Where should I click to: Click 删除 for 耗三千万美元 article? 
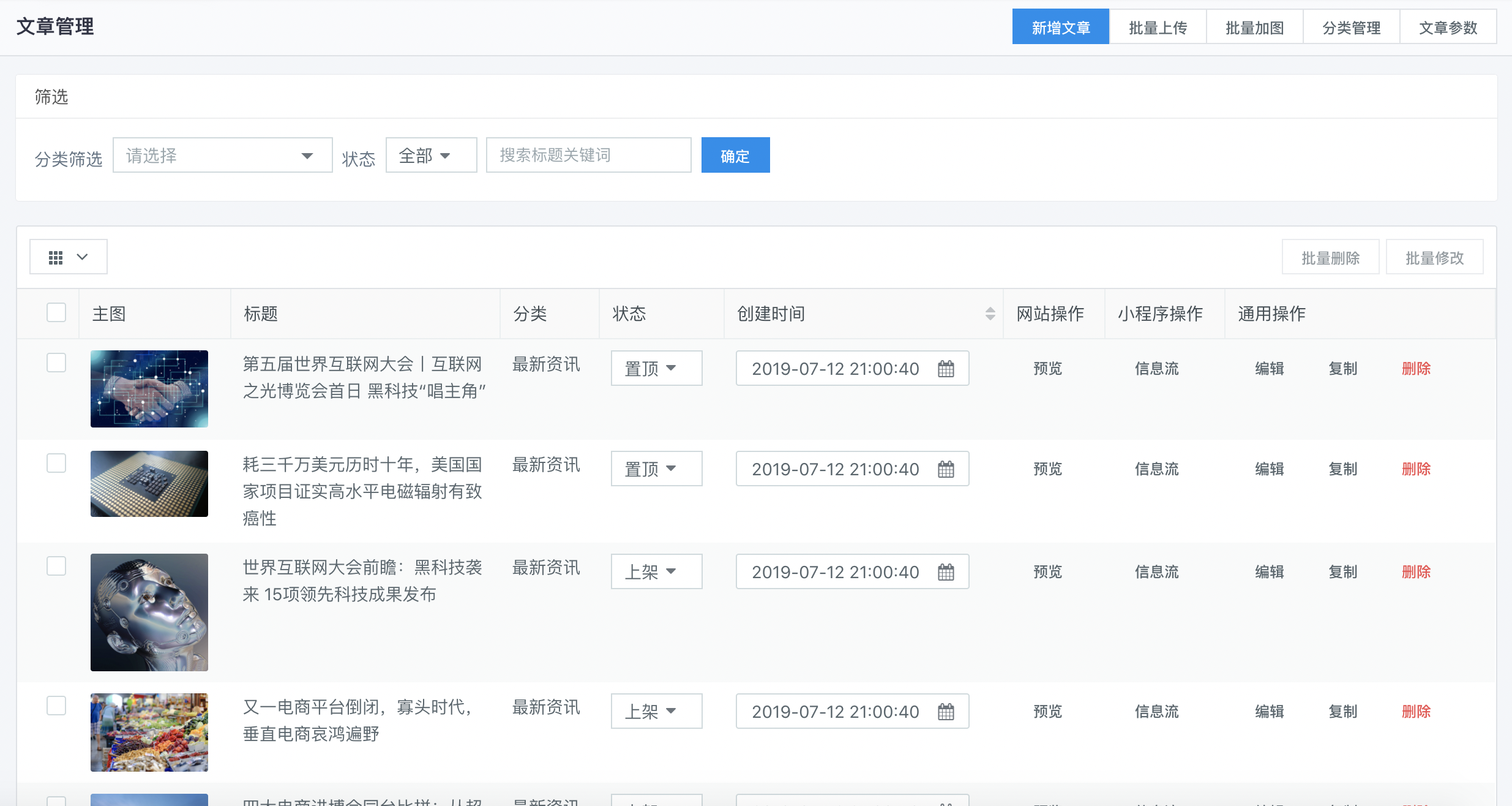click(1416, 469)
